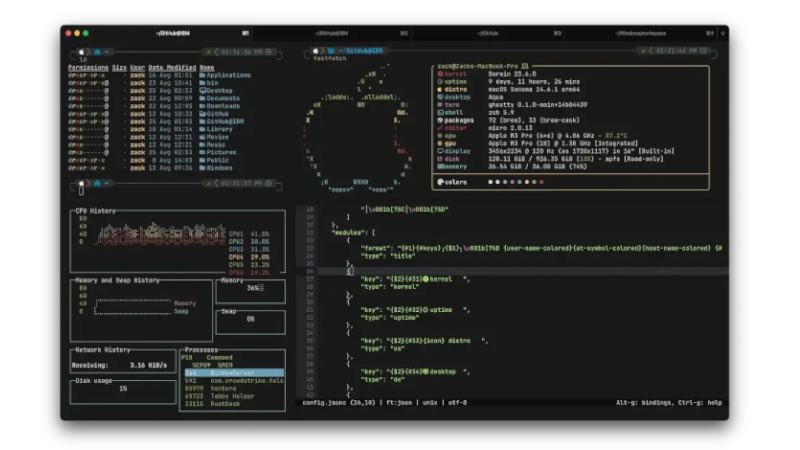The image size is (800, 450).
Task: Select the com.crowdstrike process row
Action: [234, 381]
